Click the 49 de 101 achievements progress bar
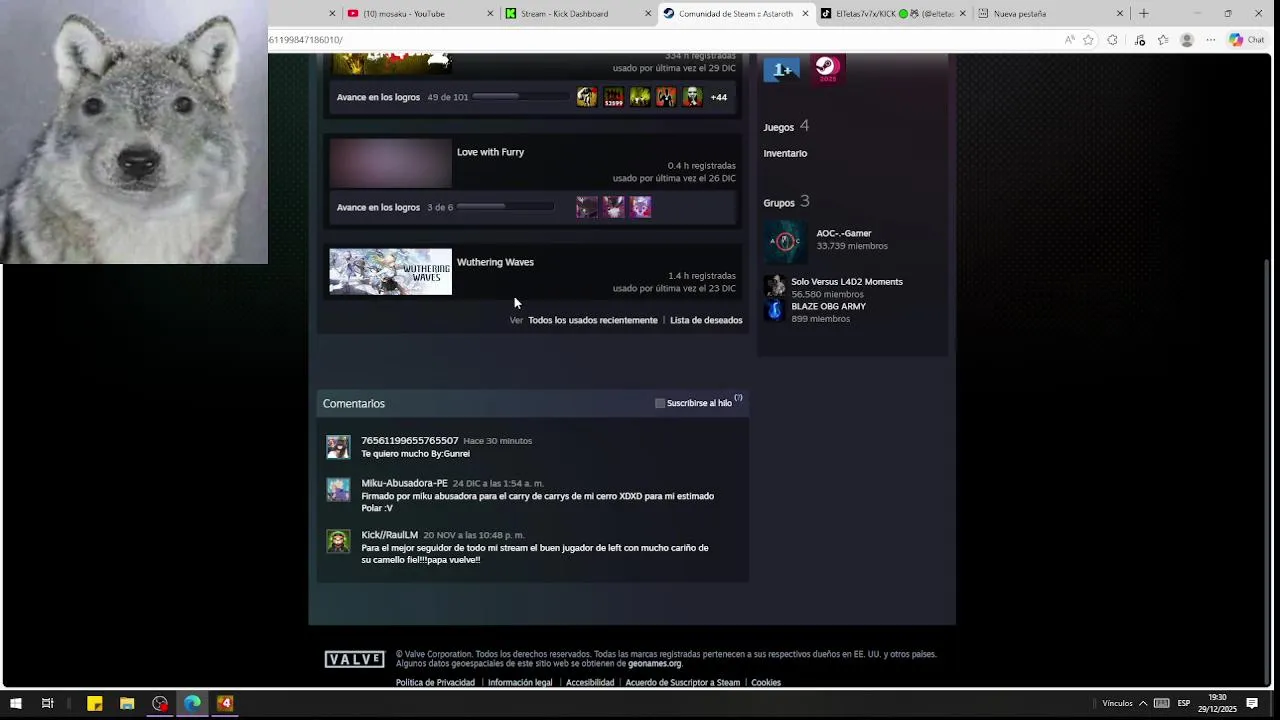The image size is (1280, 720). click(520, 97)
